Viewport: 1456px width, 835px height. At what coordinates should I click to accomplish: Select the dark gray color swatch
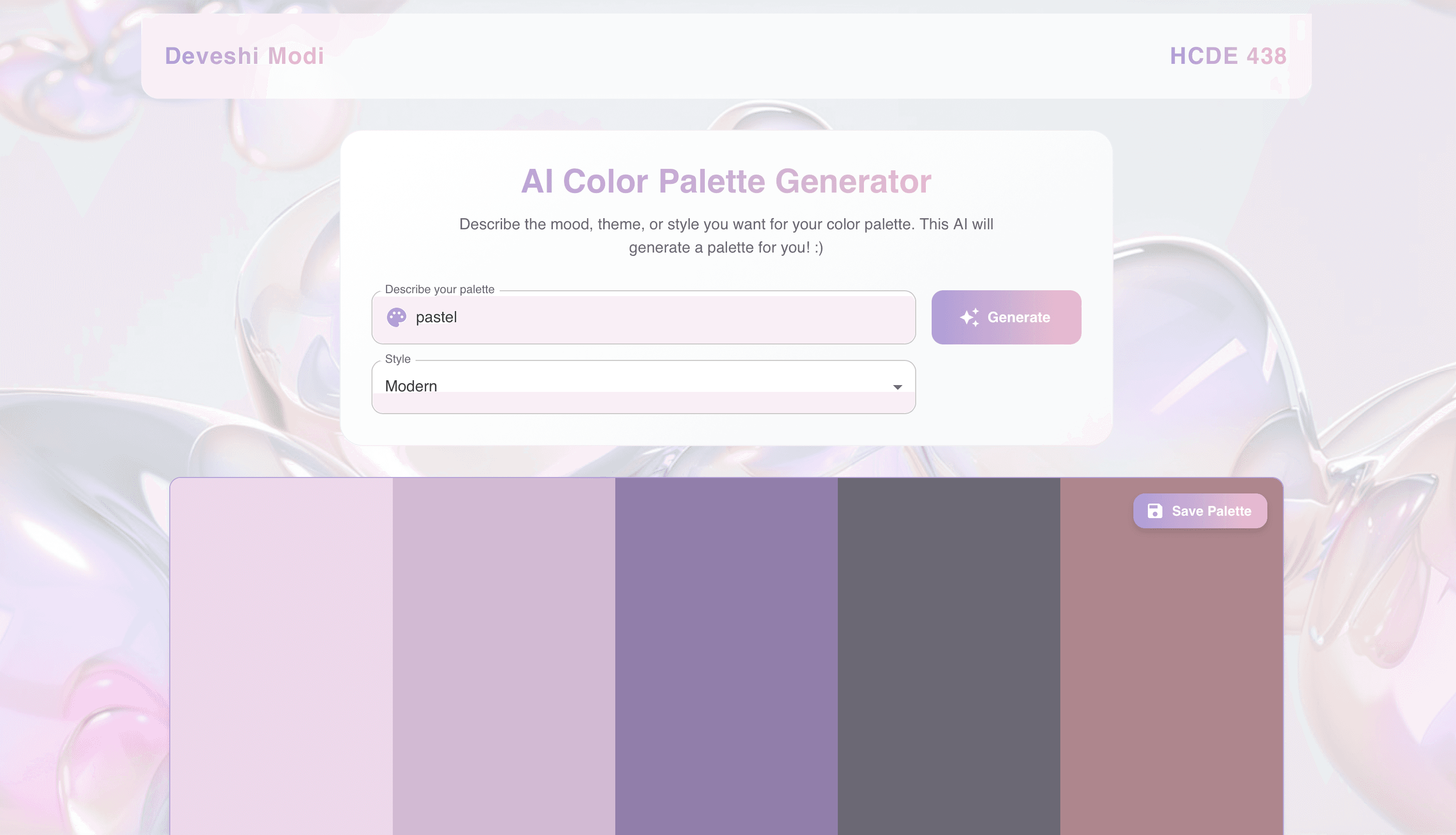pyautogui.click(x=949, y=656)
